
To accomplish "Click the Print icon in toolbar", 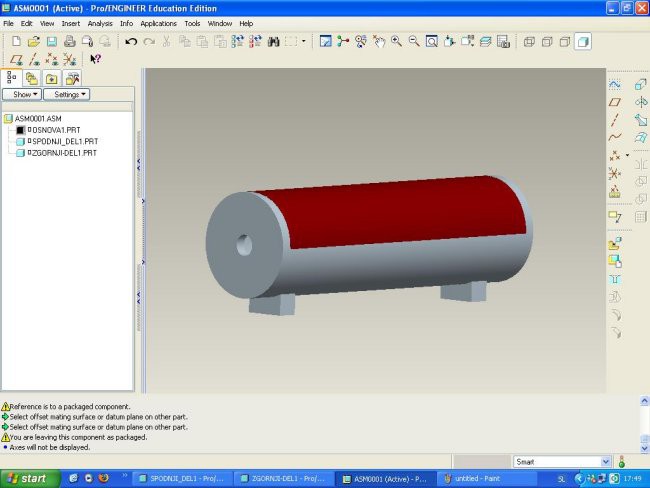I will point(70,41).
